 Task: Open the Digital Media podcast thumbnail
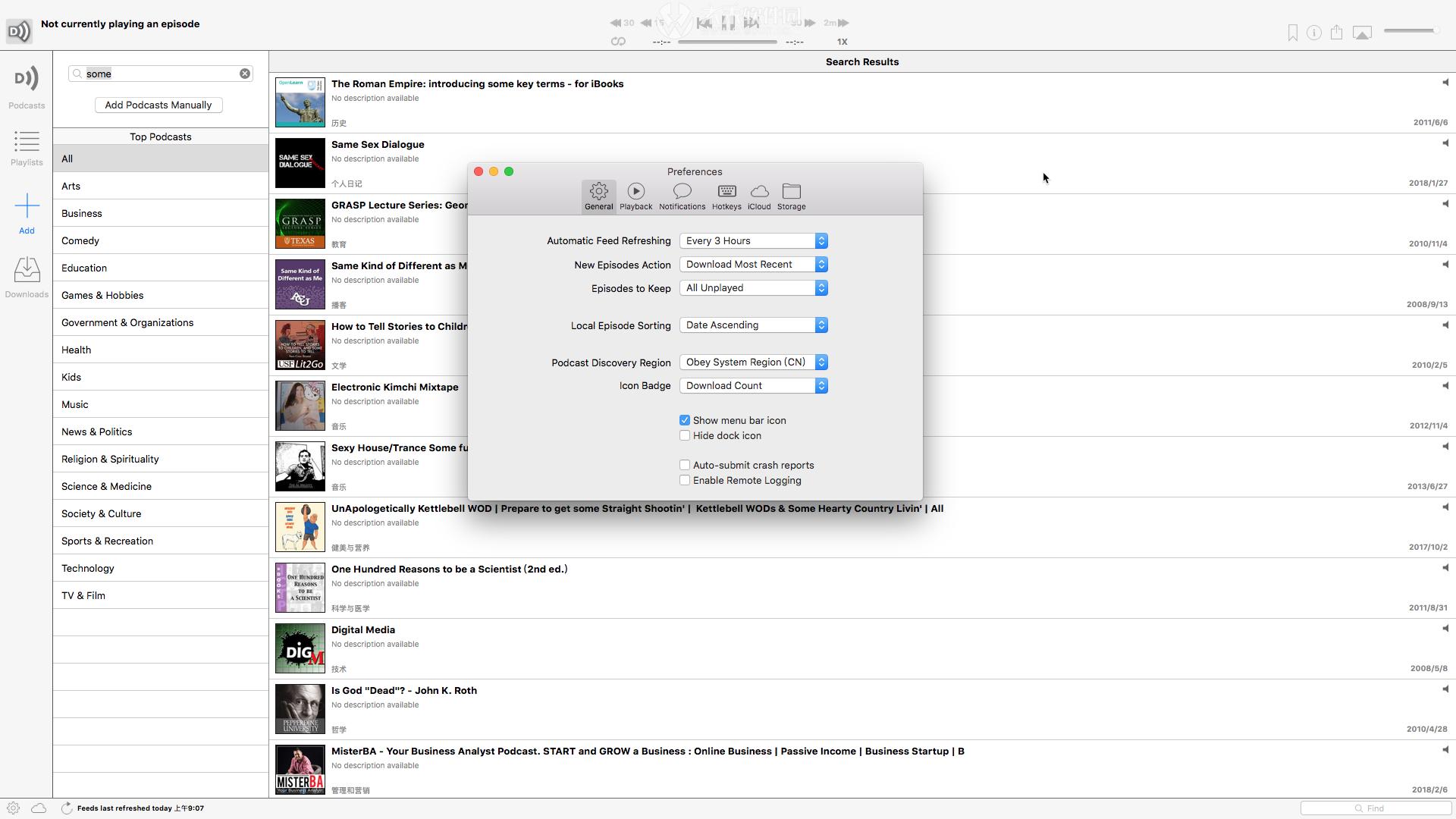[x=300, y=648]
